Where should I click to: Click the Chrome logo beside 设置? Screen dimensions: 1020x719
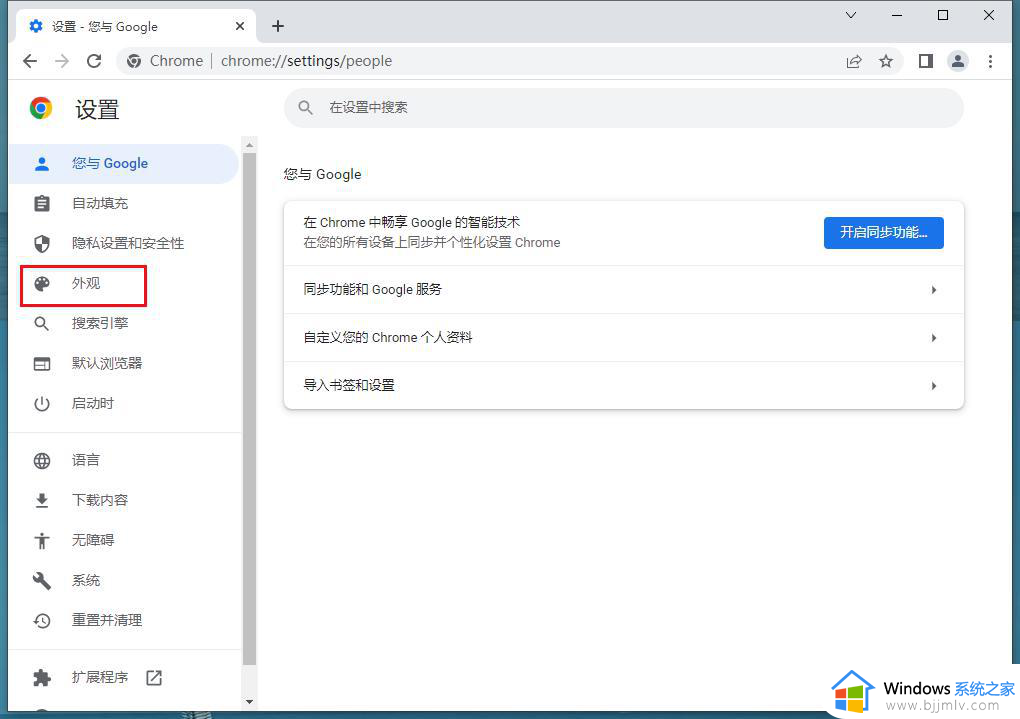[41, 108]
